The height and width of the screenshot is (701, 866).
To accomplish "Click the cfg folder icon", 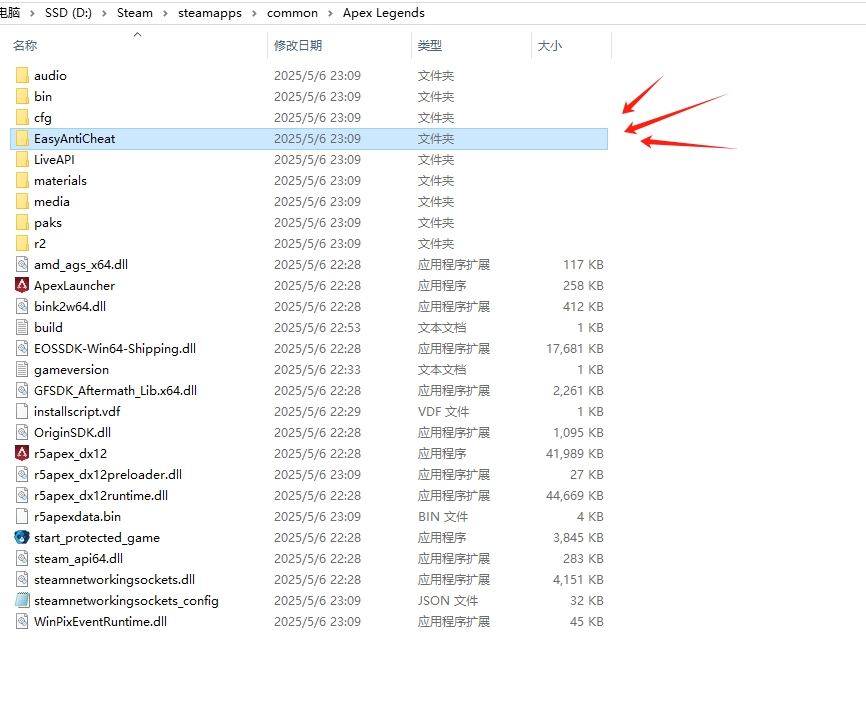I will [22, 118].
